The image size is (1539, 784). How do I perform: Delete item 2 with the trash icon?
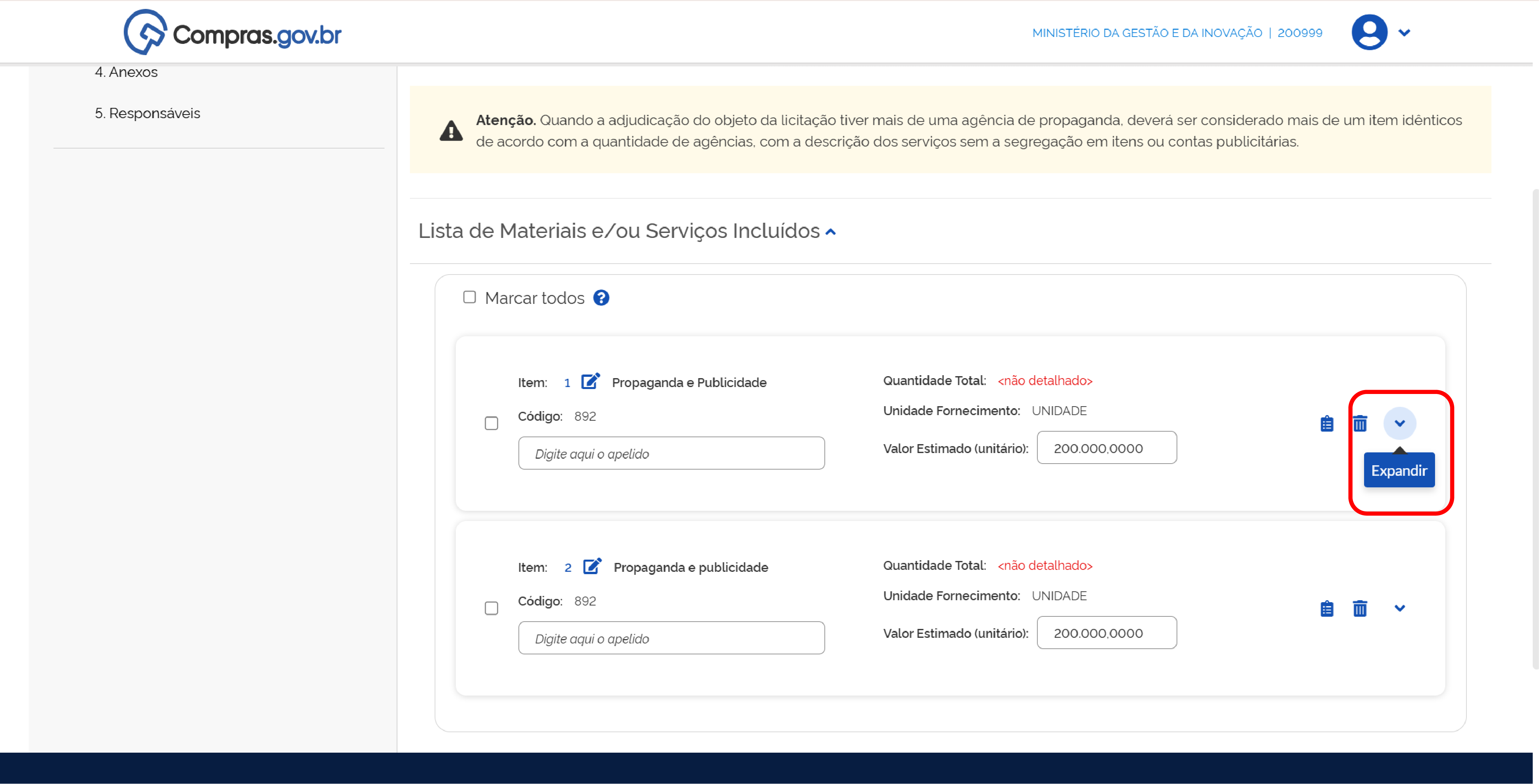(1360, 608)
